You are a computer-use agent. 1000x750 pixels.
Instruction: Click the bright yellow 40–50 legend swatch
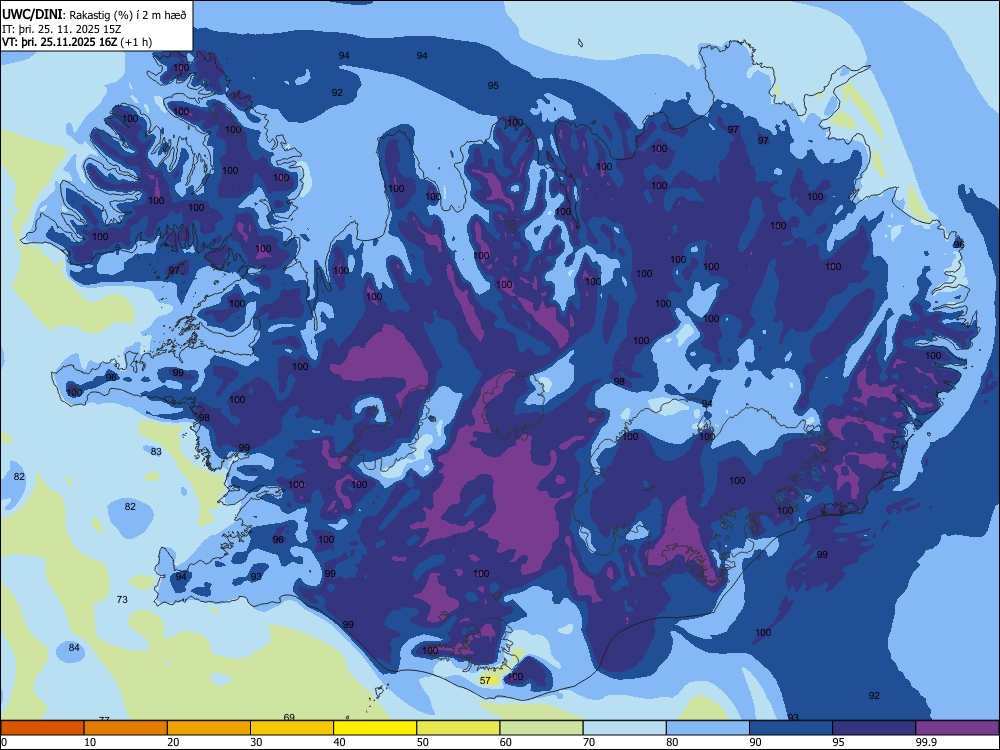coord(375,728)
